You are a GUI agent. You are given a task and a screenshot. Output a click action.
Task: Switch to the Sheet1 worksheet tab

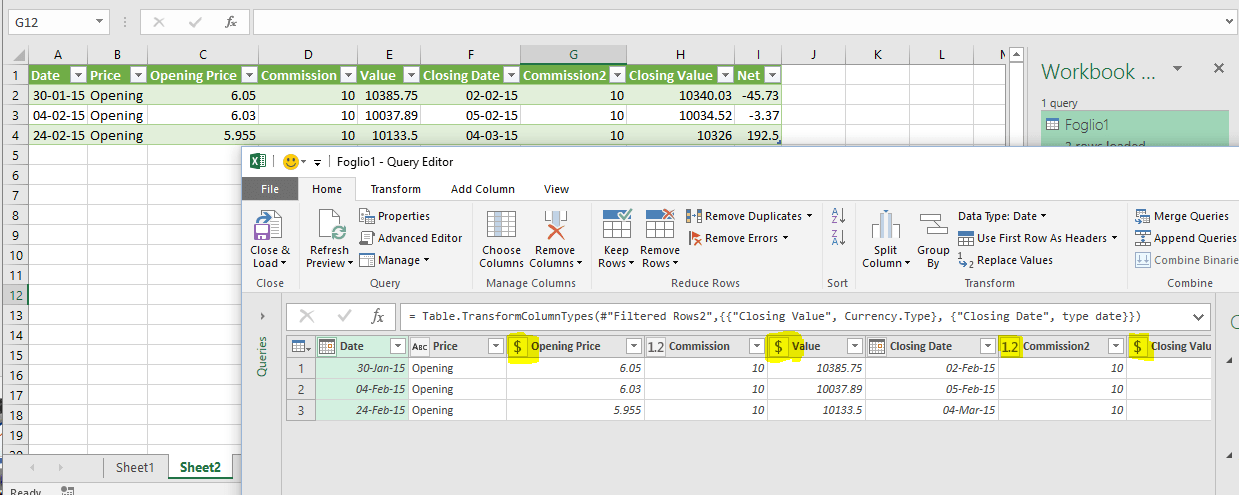tap(135, 467)
